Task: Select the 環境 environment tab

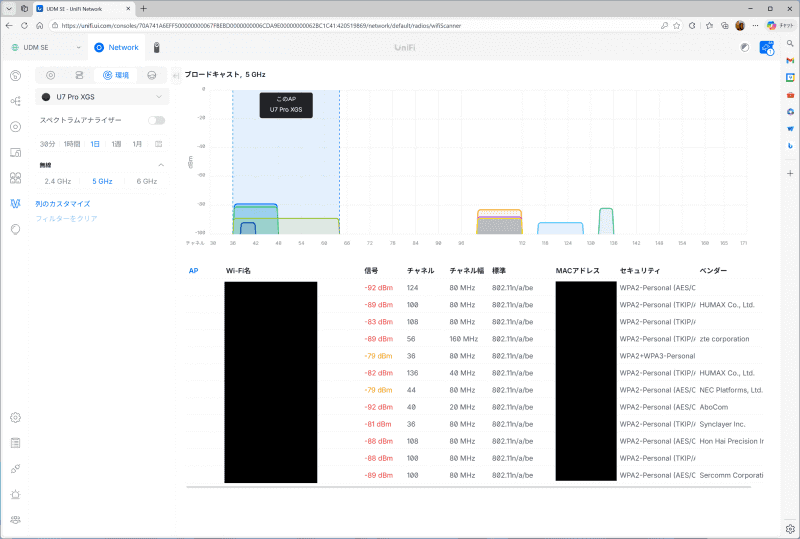Action: 116,75
